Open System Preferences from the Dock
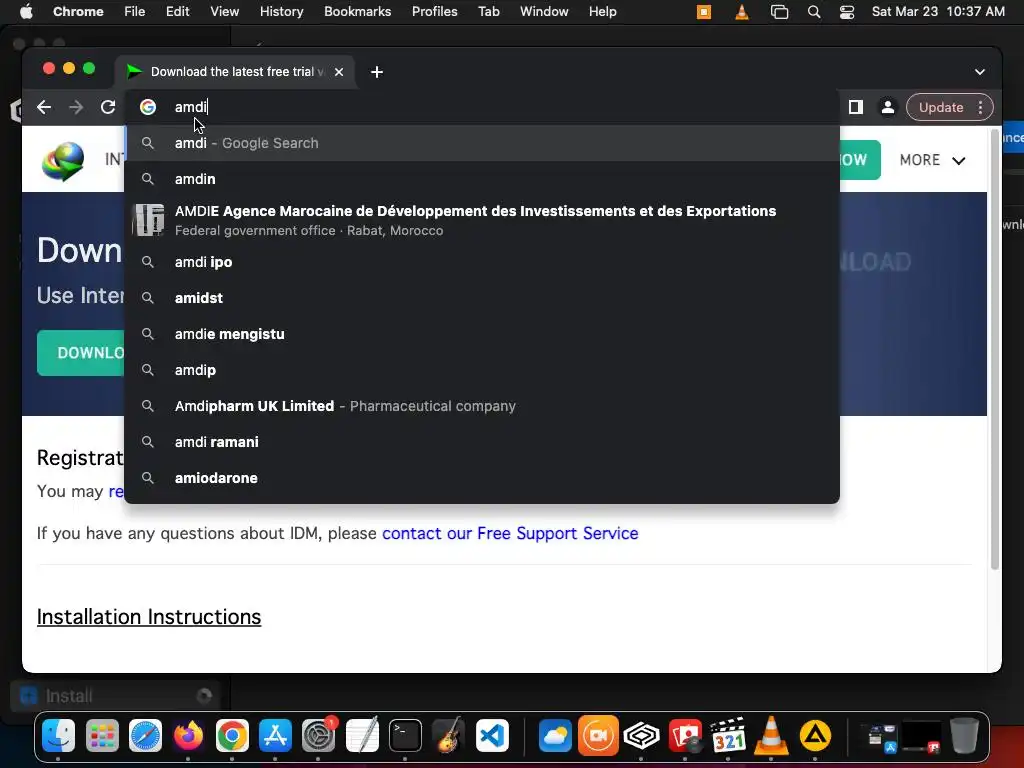The width and height of the screenshot is (1024, 768). (x=319, y=737)
